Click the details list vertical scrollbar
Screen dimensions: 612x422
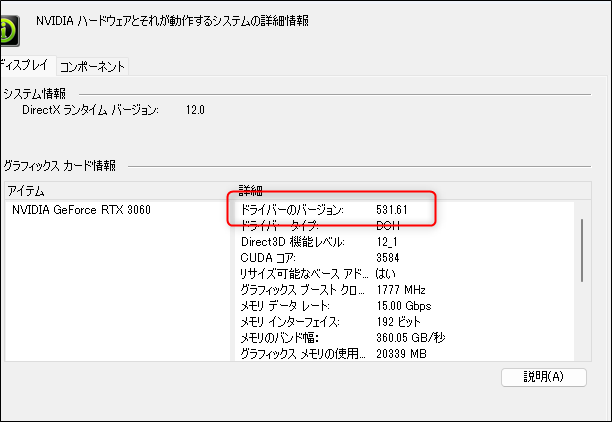point(582,250)
